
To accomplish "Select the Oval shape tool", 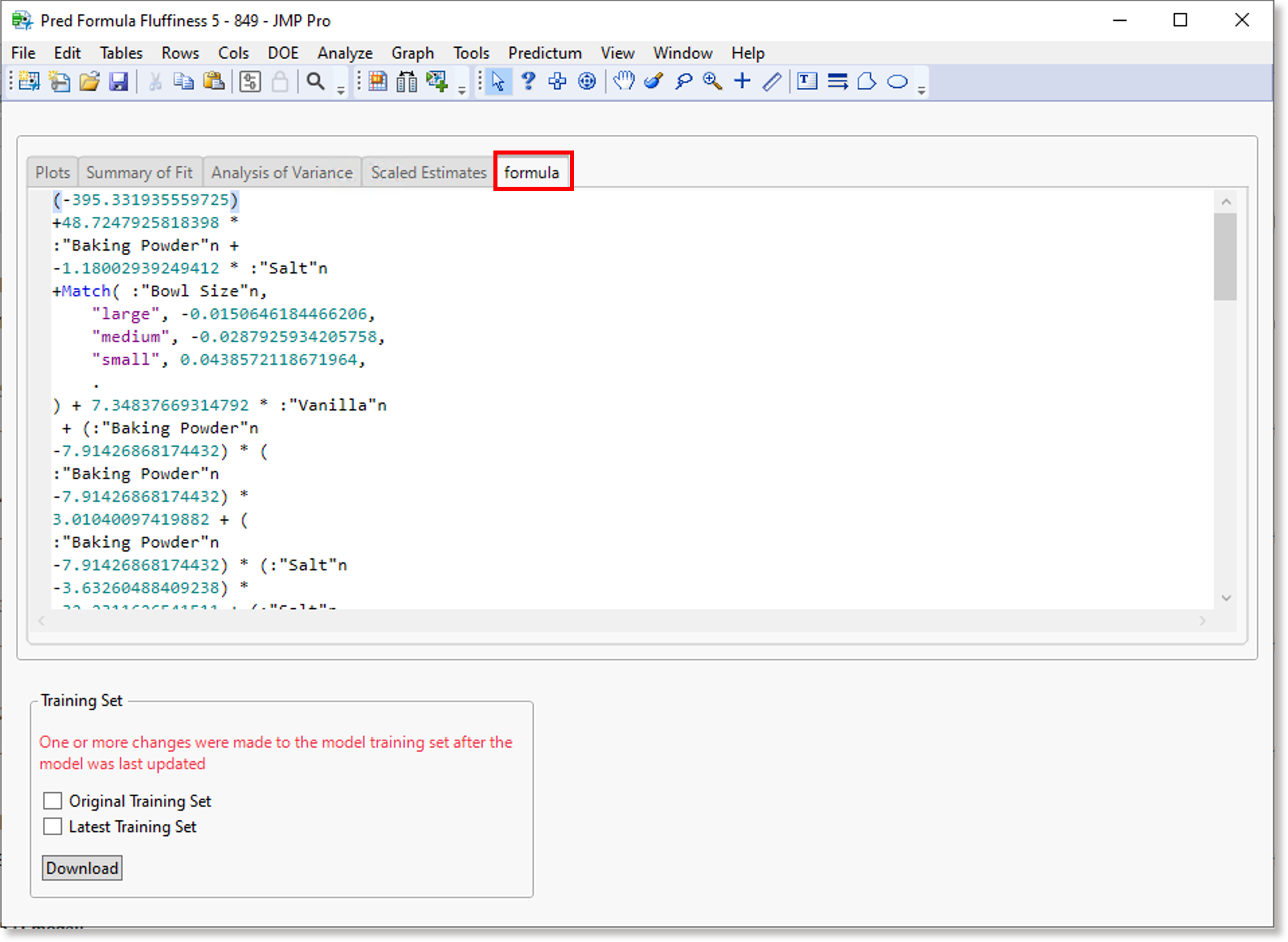I will click(897, 82).
